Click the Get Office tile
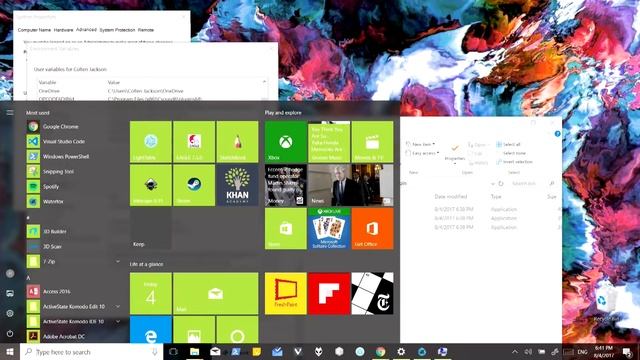 pos(372,229)
